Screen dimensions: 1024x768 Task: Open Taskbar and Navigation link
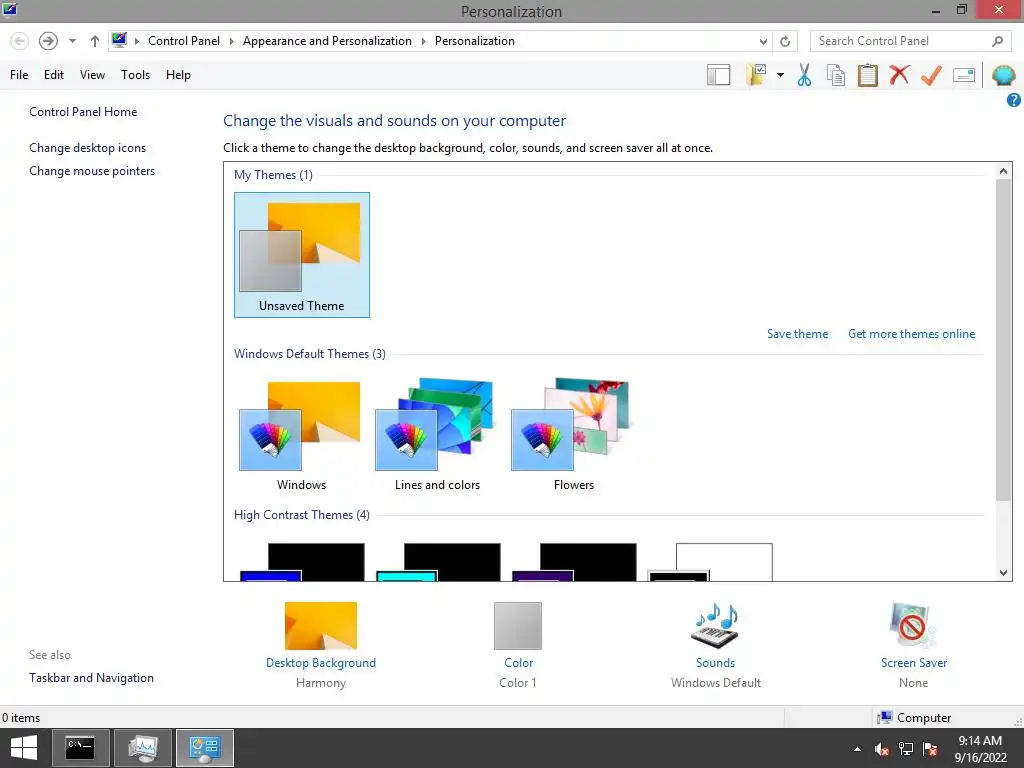(91, 678)
